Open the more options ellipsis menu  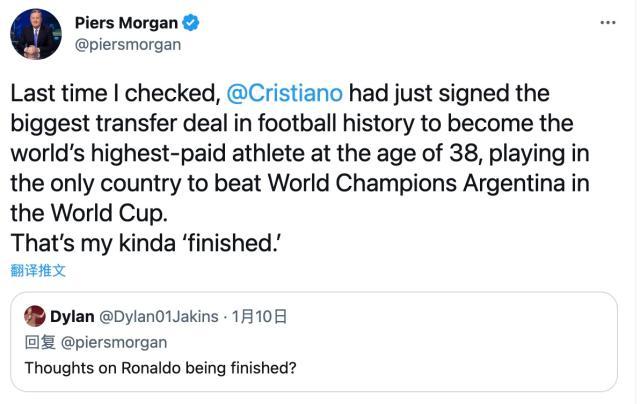tap(607, 23)
